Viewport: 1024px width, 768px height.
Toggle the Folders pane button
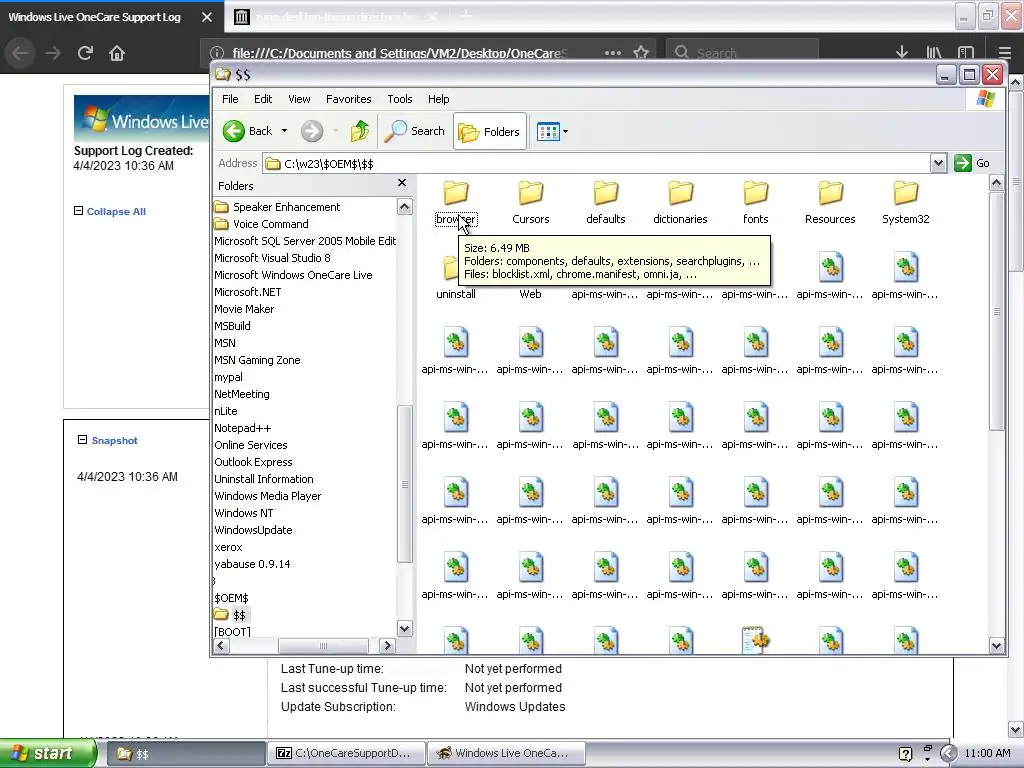pos(490,132)
